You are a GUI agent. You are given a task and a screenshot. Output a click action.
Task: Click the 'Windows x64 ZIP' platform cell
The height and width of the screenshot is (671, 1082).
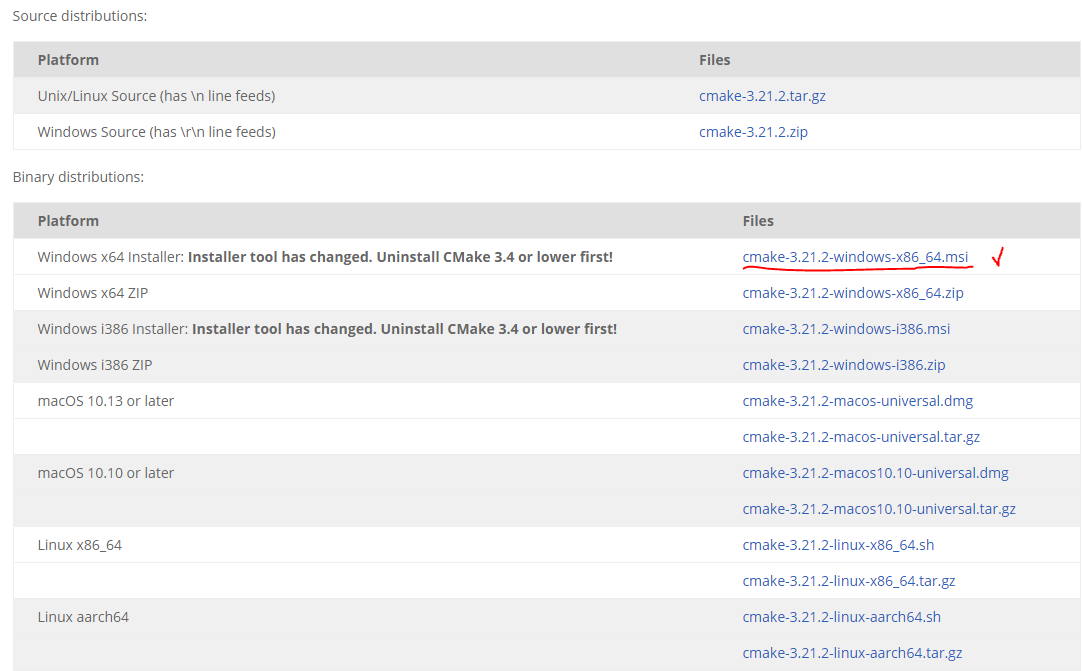(x=92, y=293)
